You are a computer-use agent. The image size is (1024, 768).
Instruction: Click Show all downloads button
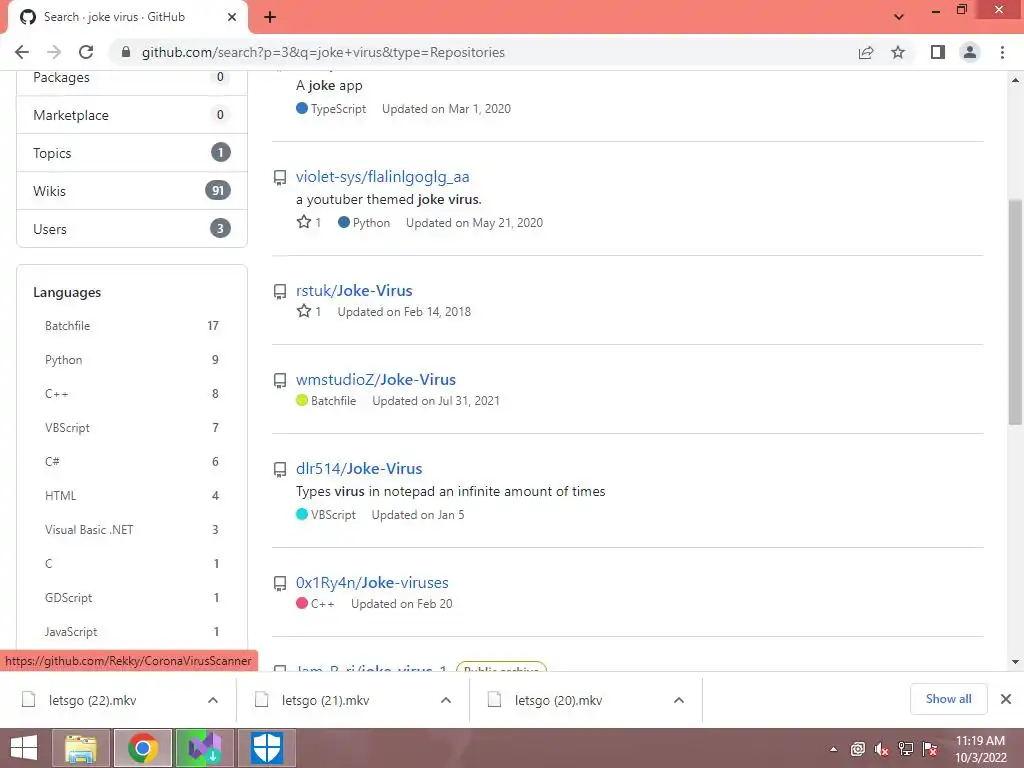pos(948,699)
